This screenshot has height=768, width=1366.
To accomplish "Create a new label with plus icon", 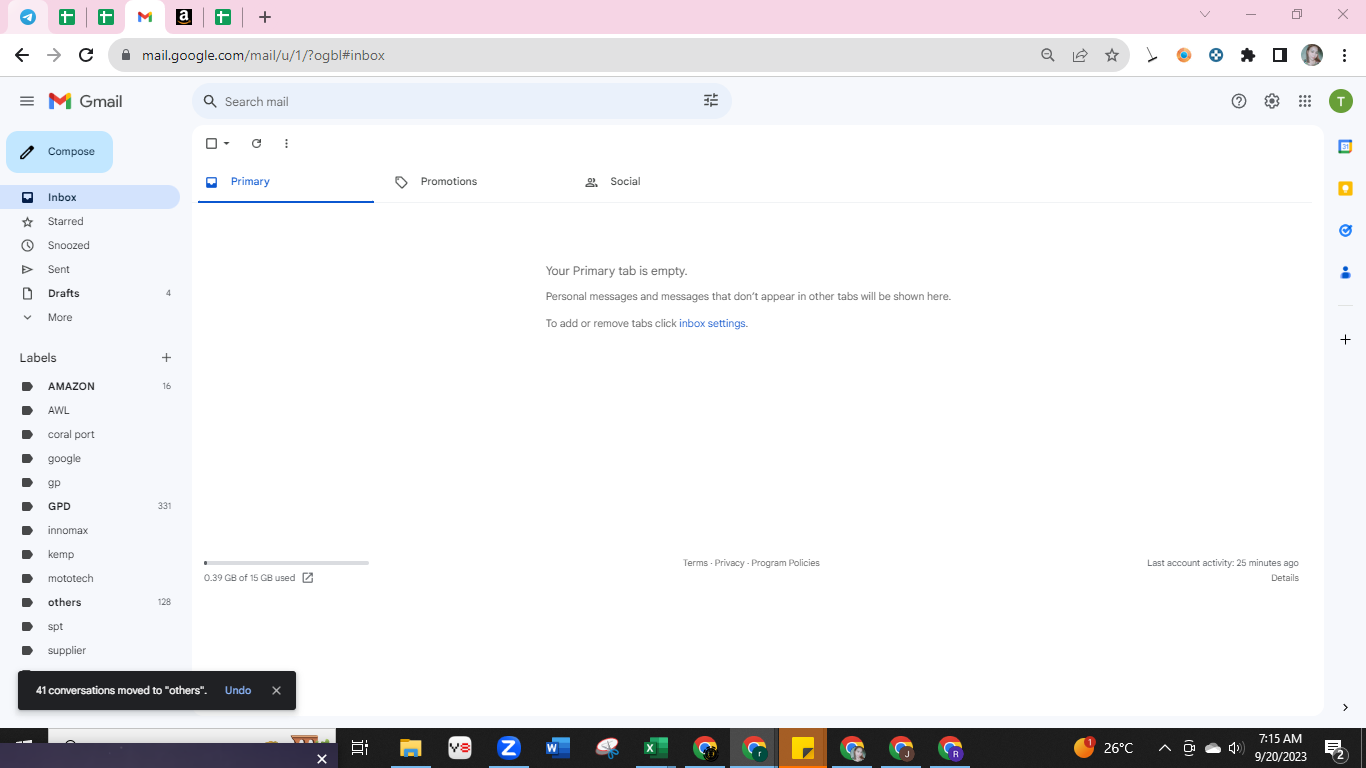I will (x=166, y=358).
